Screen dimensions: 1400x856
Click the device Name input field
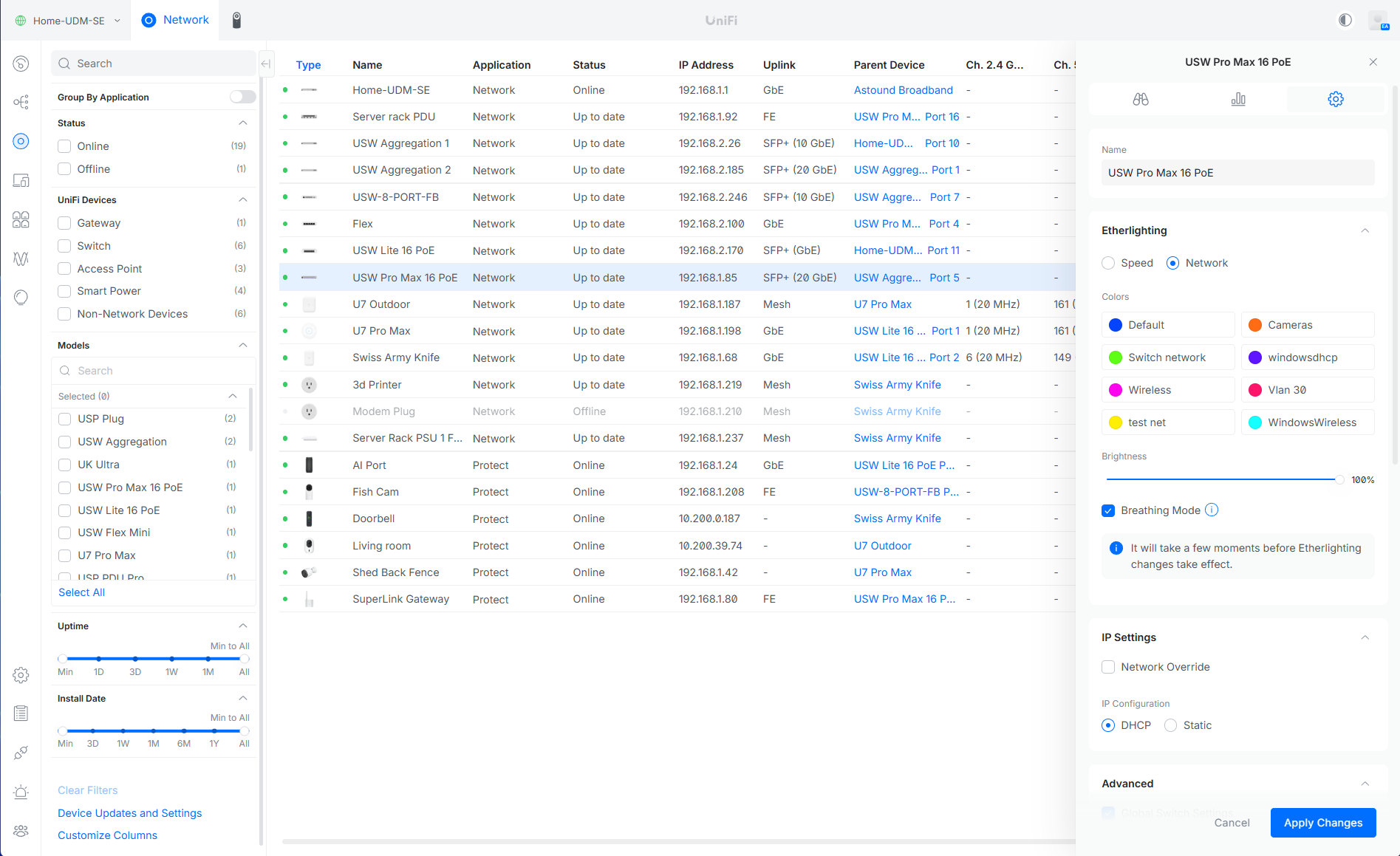(1237, 173)
